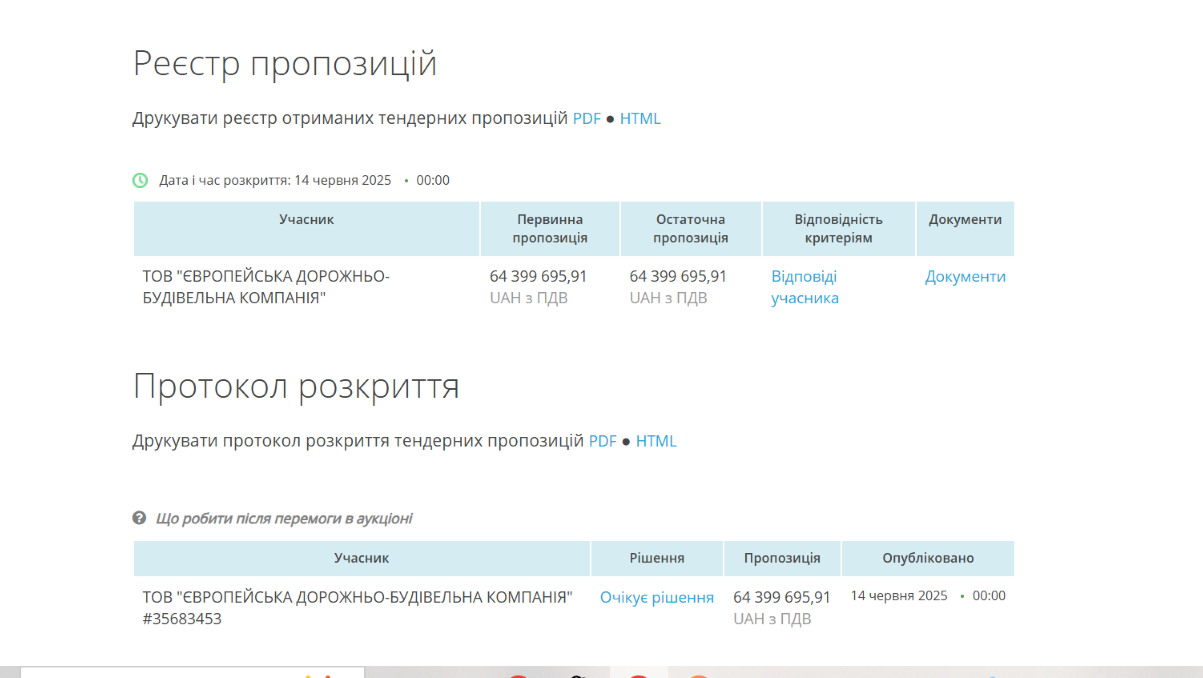Click the 'Рішення' column header
Viewport: 1203px width, 678px height.
click(x=657, y=558)
